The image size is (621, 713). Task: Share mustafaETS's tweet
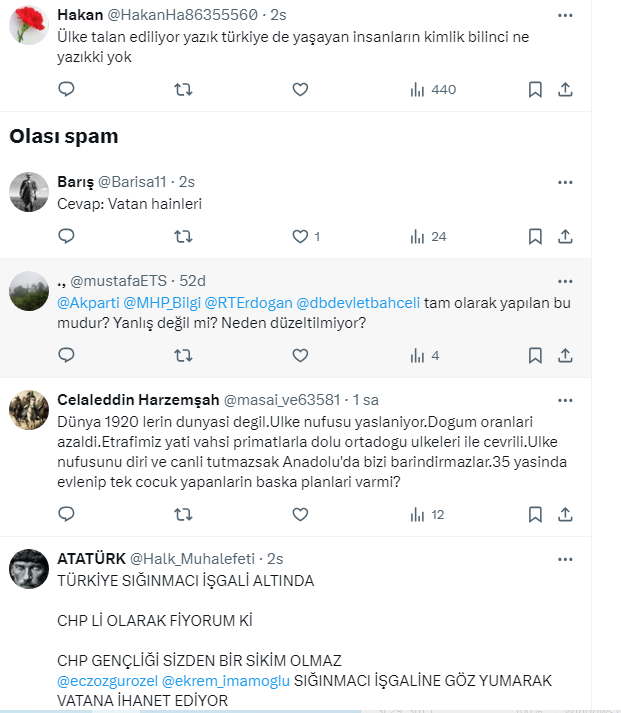(x=565, y=355)
